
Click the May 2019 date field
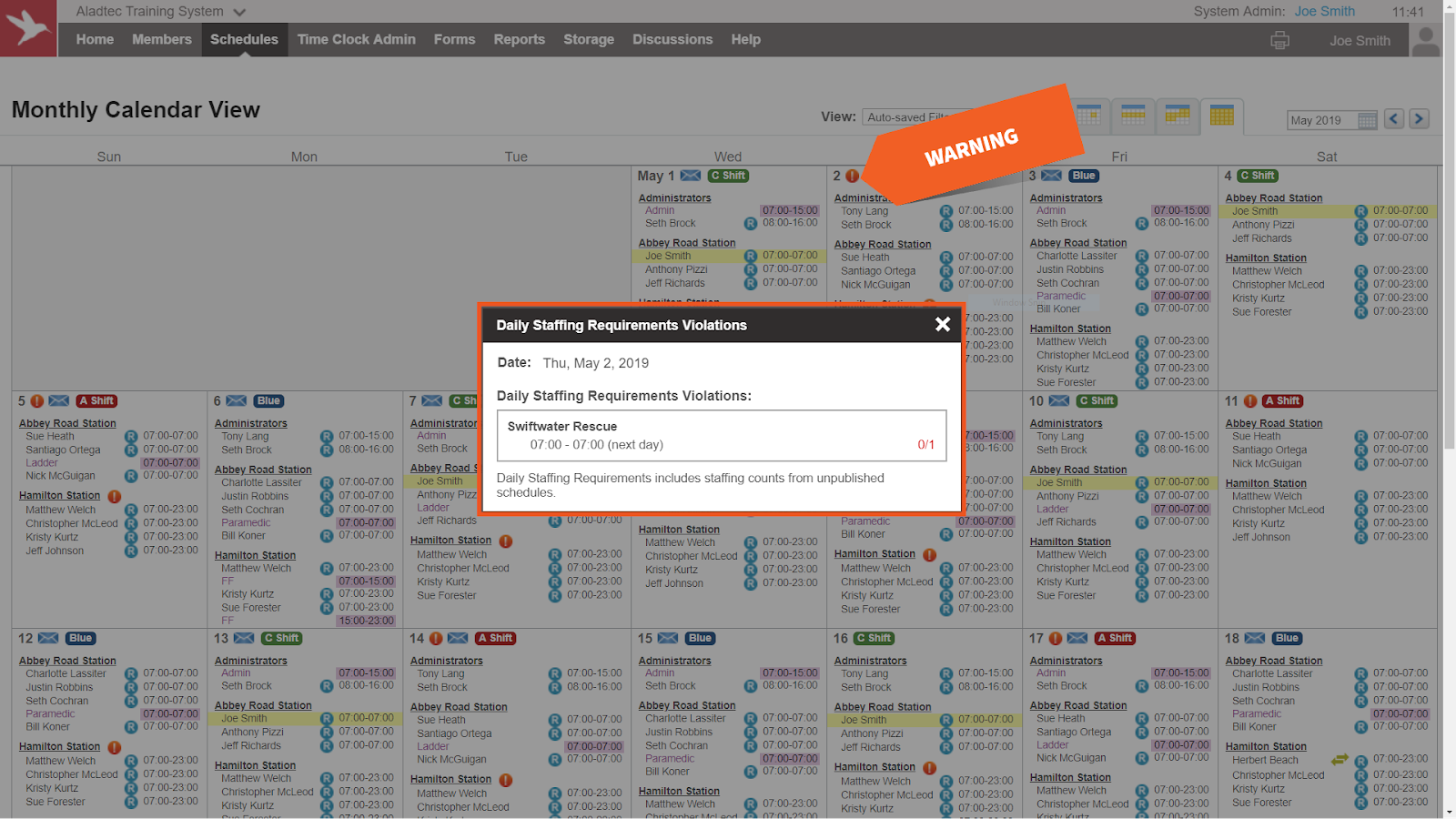pyautogui.click(x=1322, y=120)
